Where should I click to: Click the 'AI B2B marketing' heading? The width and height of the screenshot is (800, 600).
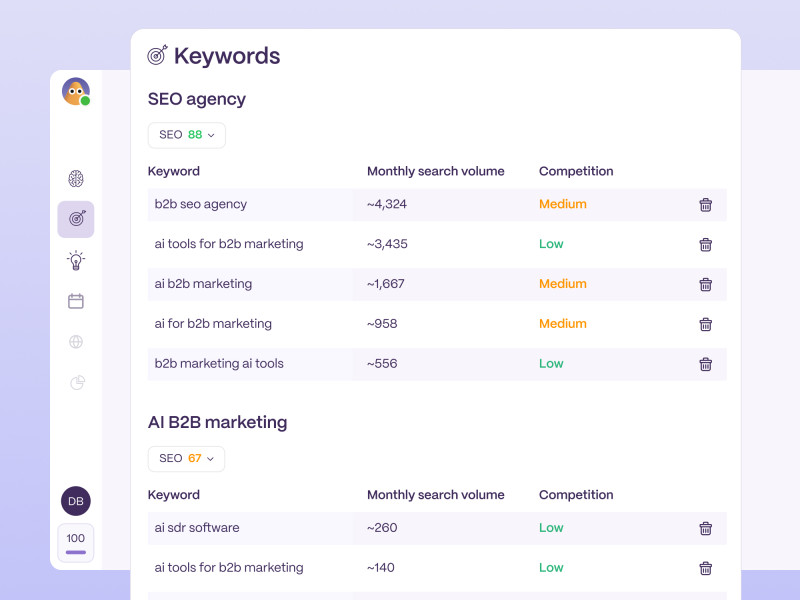click(x=218, y=422)
